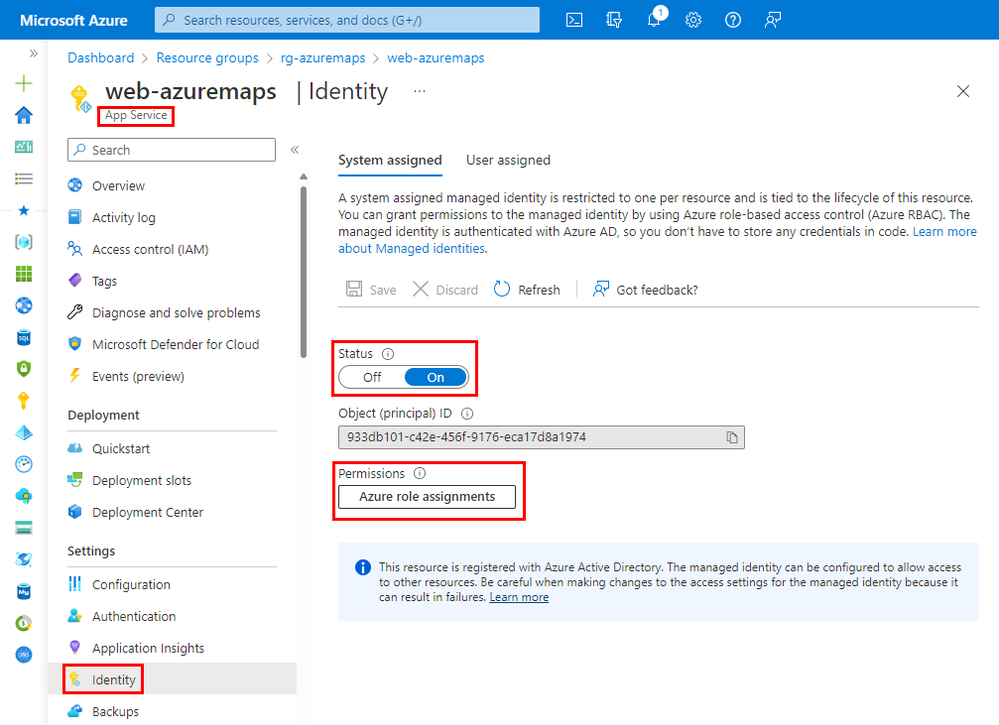
Task: Open the DNS zones sidebar icon
Action: [24, 655]
